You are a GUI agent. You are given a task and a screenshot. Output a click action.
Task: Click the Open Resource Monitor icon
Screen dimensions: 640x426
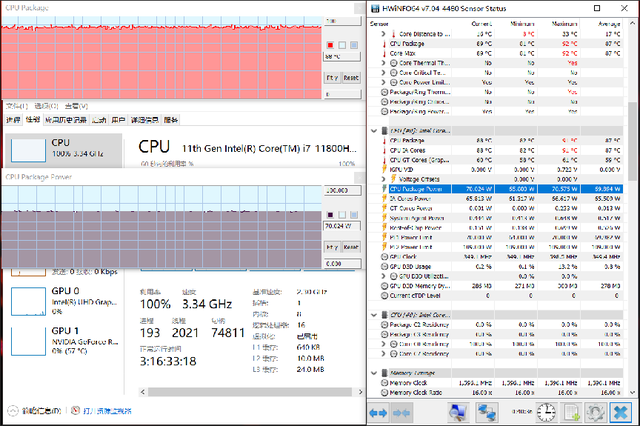point(76,411)
